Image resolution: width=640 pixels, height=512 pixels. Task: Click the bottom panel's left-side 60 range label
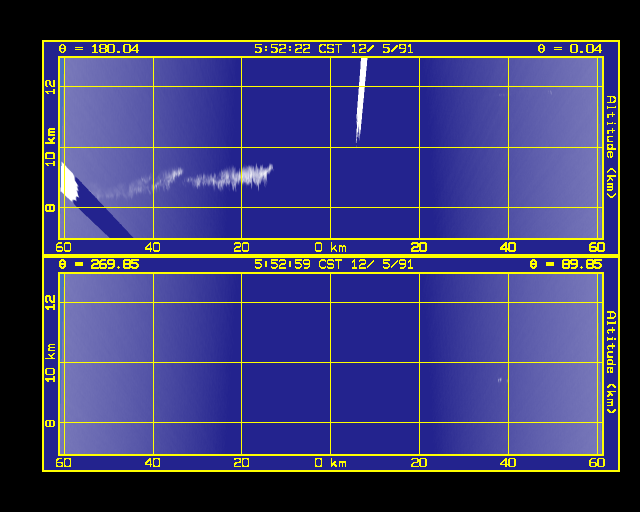63,463
